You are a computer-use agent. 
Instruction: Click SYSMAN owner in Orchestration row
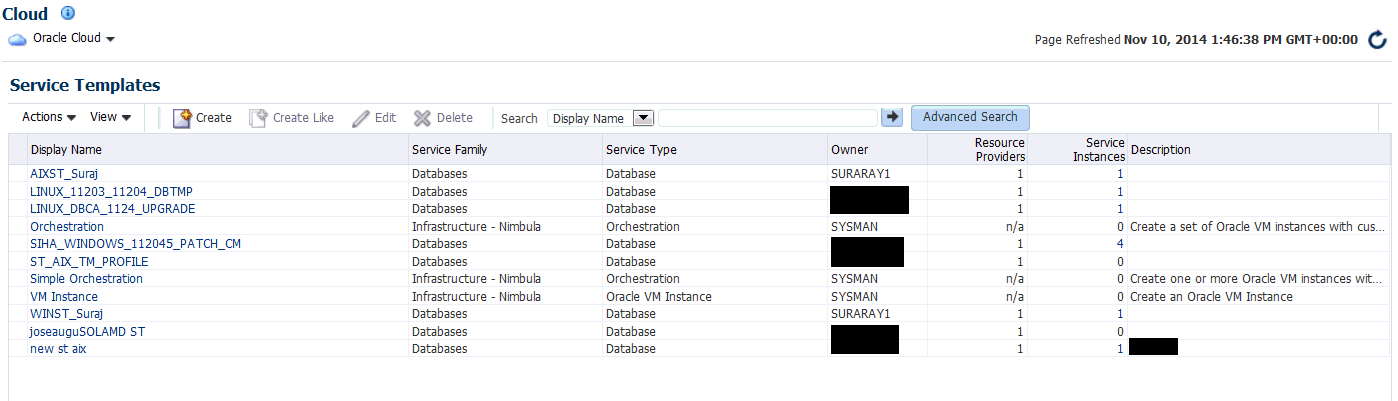pos(854,227)
